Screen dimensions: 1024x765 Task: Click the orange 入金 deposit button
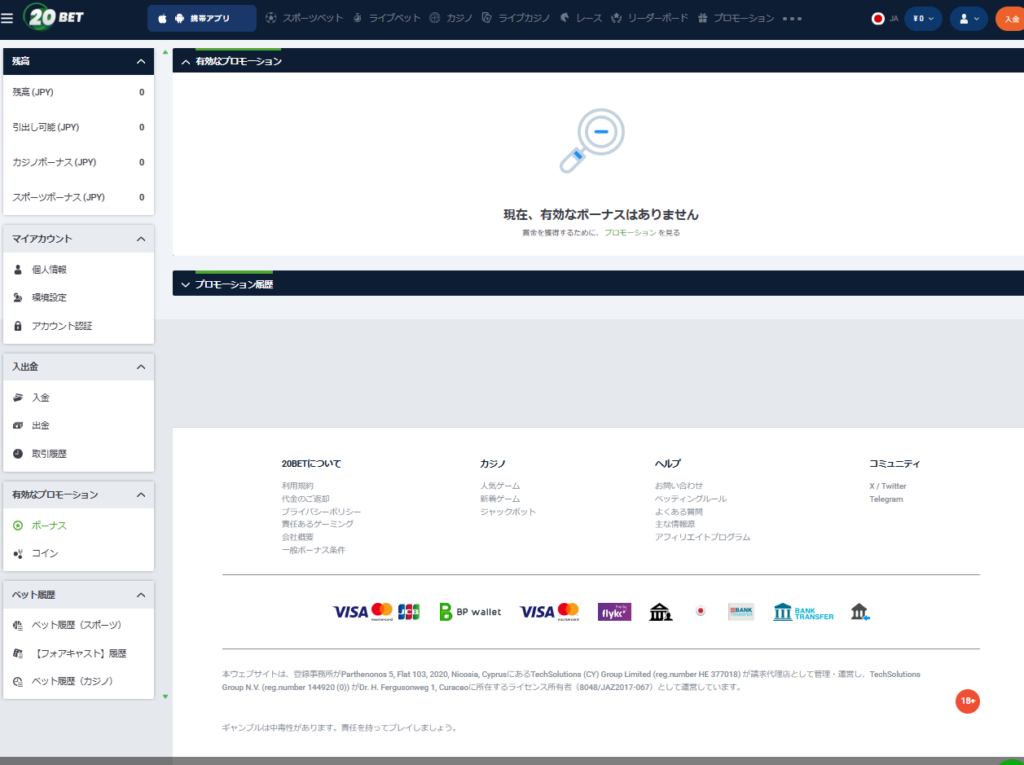(x=1010, y=18)
